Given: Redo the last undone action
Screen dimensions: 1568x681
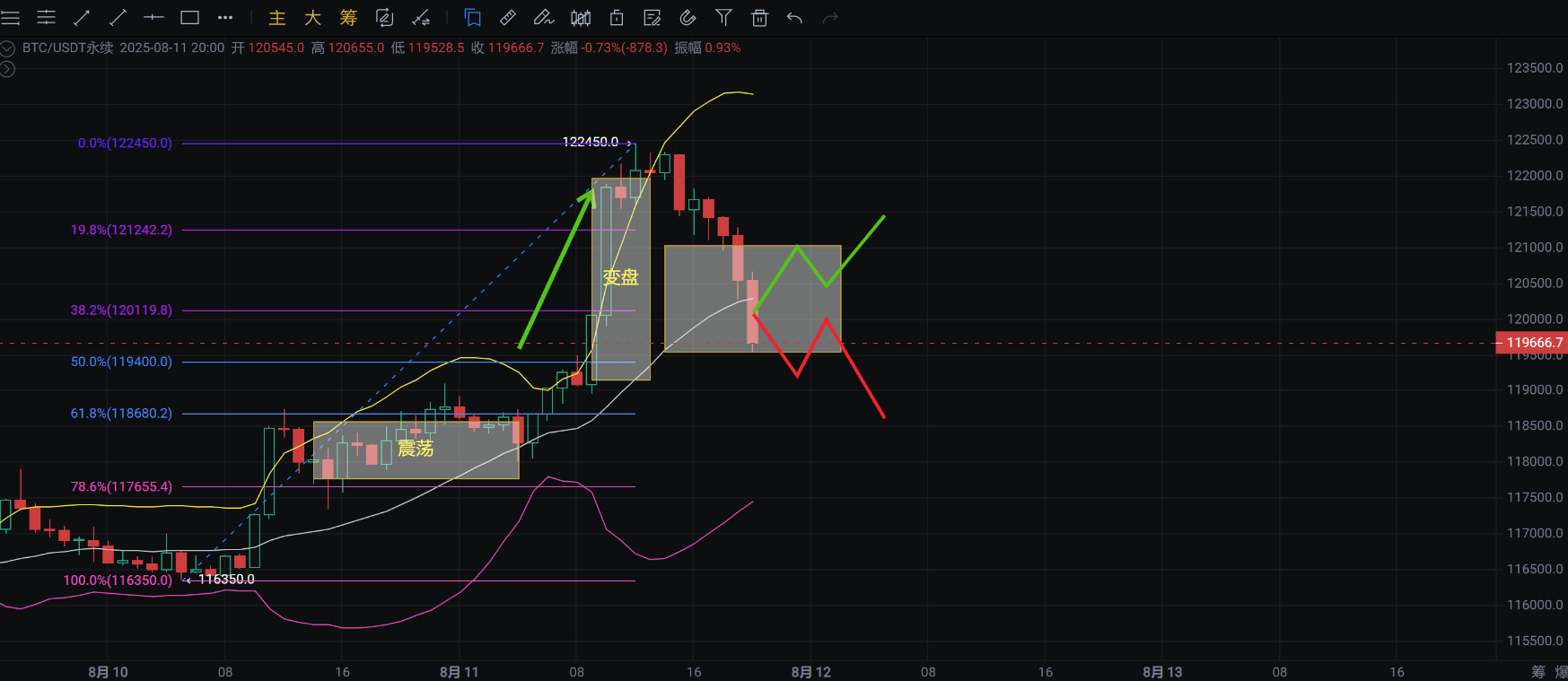Looking at the screenshot, I should (x=830, y=17).
